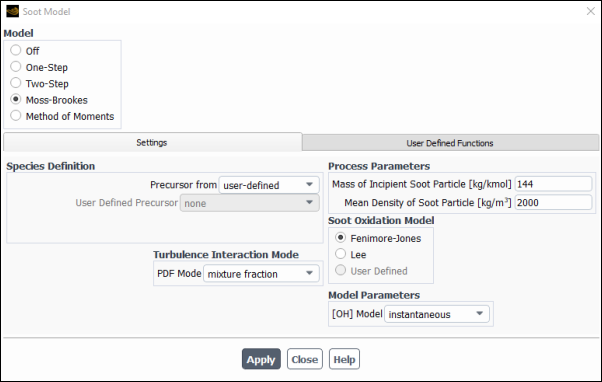Click the Species Definition heading
The width and height of the screenshot is (602, 382).
[51, 166]
